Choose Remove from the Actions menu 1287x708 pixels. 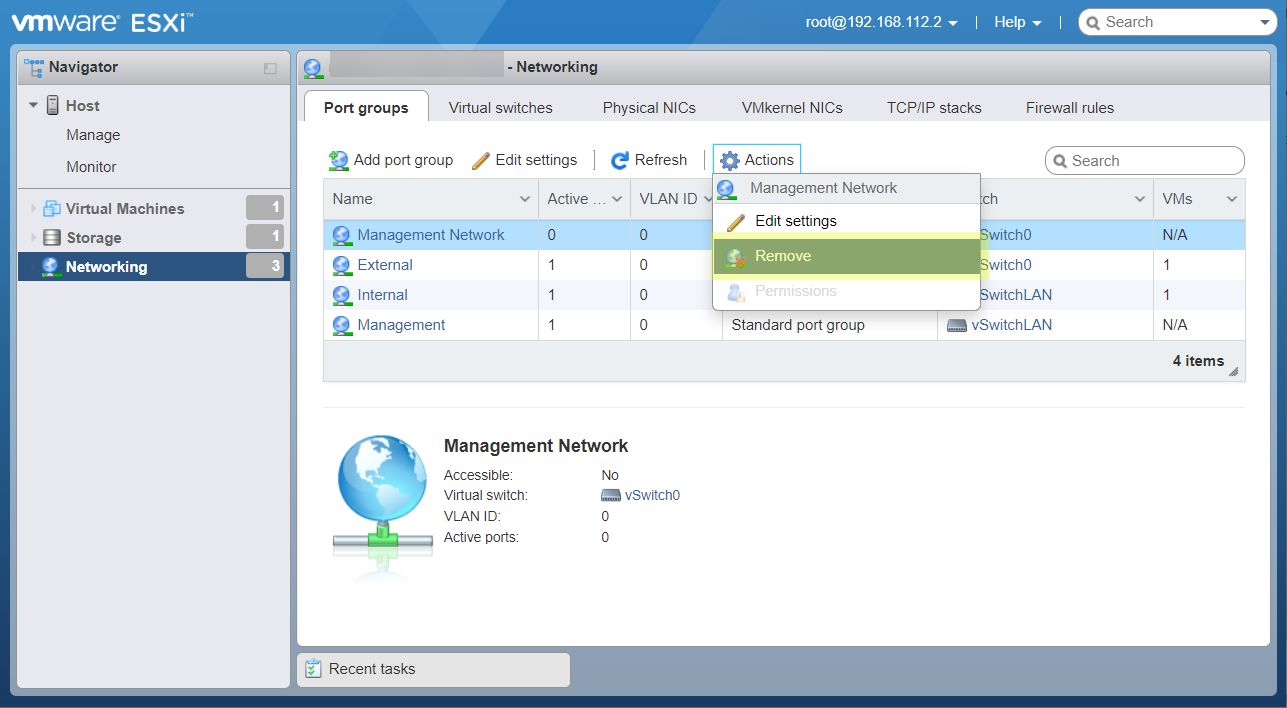pyautogui.click(x=846, y=256)
